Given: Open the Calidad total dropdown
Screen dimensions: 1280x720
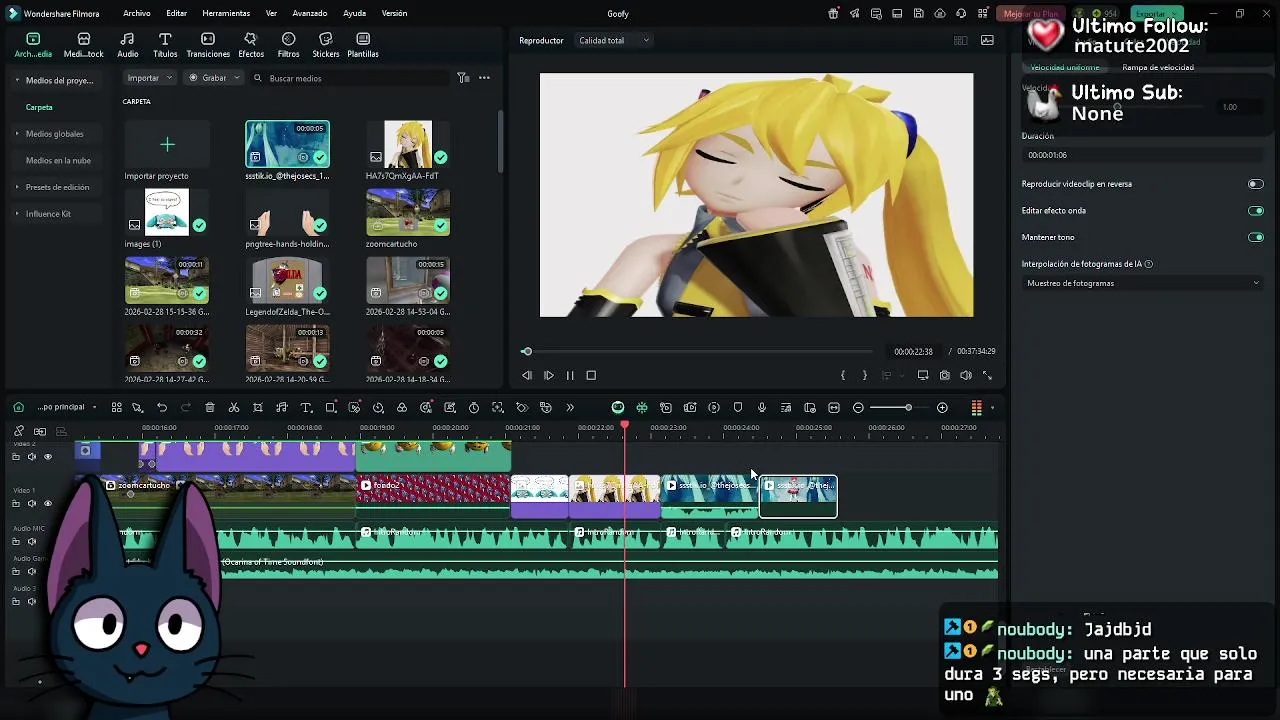Looking at the screenshot, I should click(x=614, y=41).
